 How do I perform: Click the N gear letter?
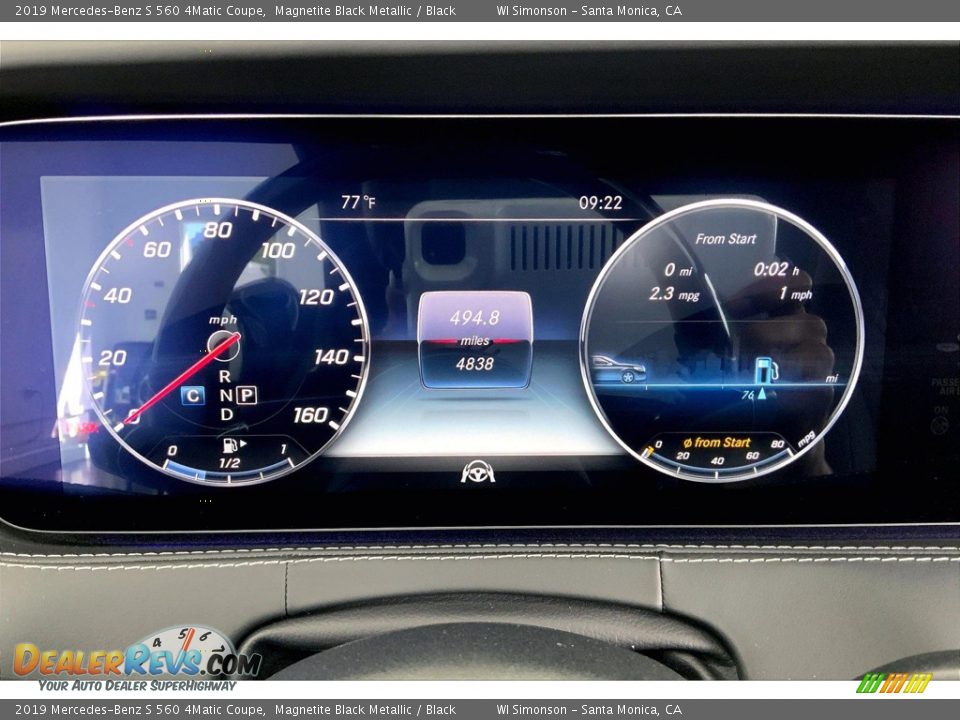pos(227,396)
